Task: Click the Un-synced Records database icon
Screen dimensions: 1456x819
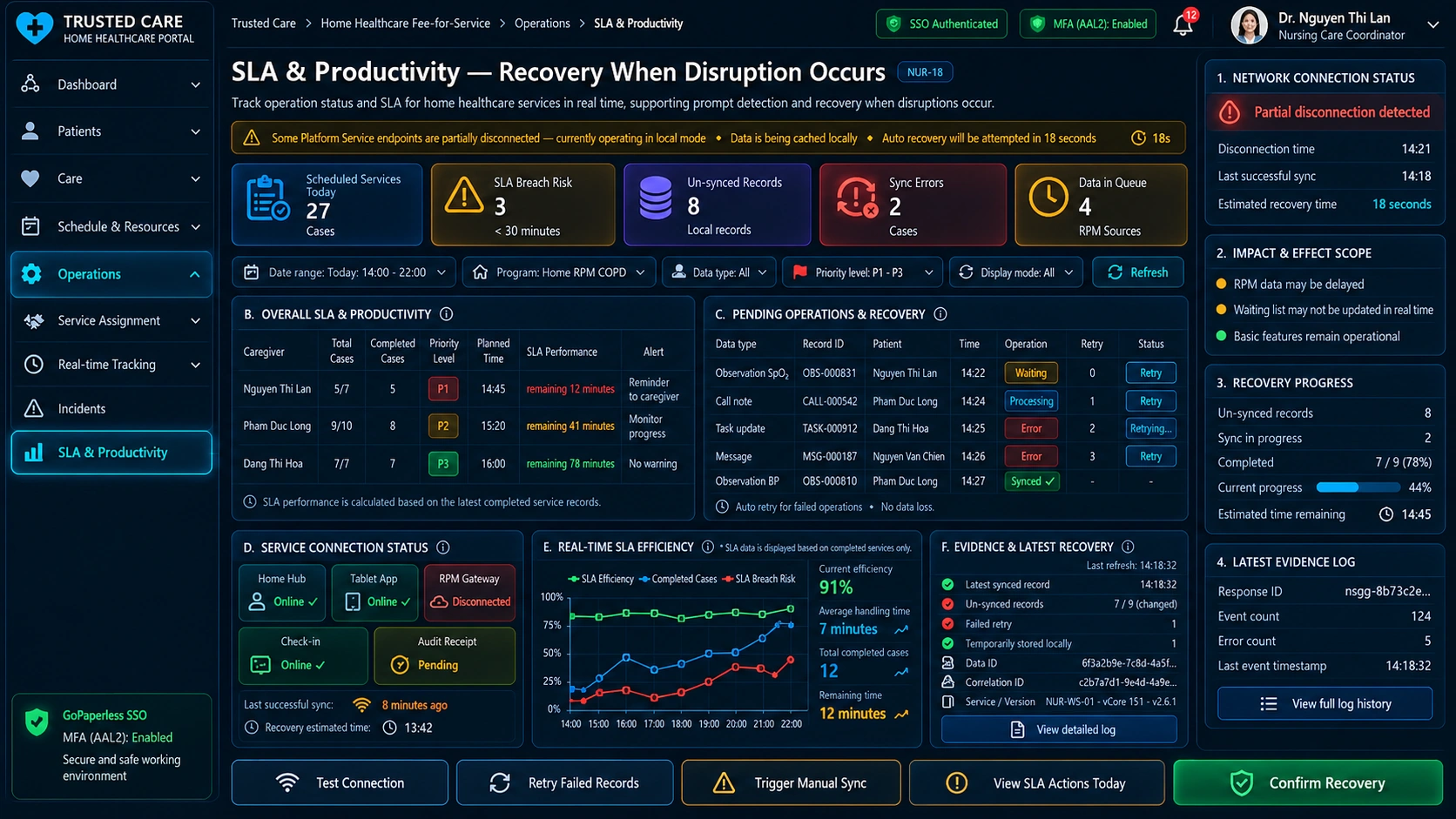Action: point(656,198)
